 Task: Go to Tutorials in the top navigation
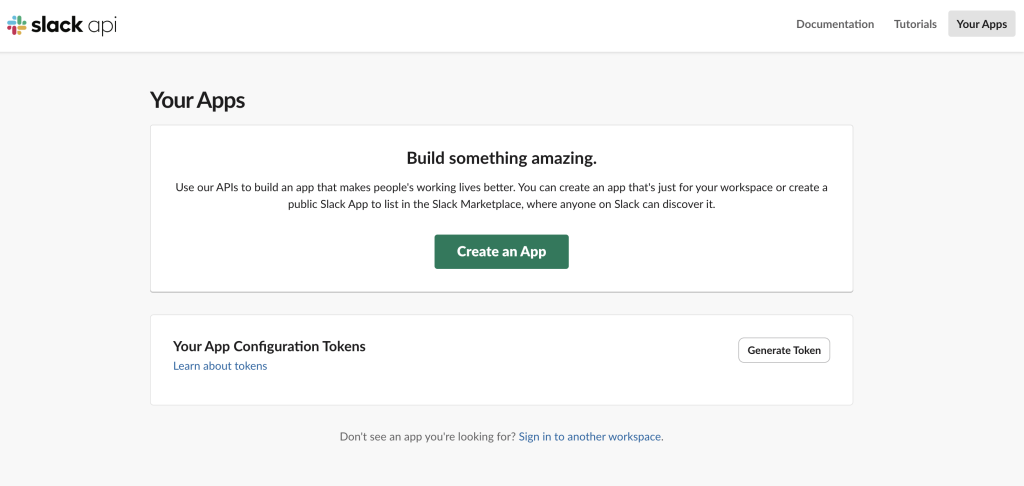(x=915, y=24)
